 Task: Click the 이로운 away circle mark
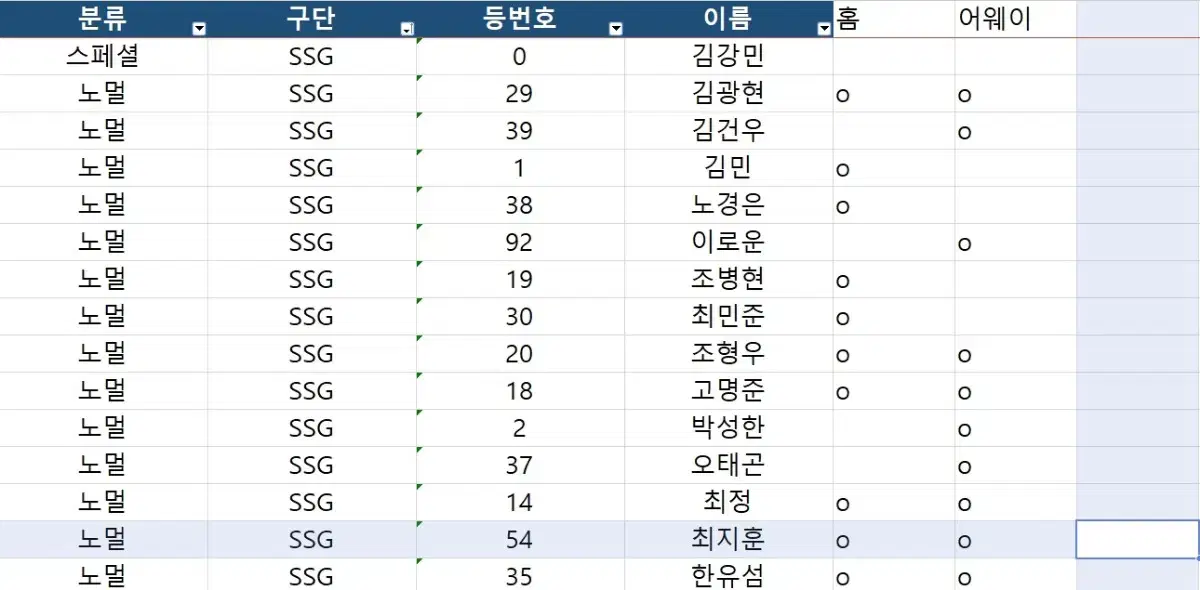tap(965, 245)
